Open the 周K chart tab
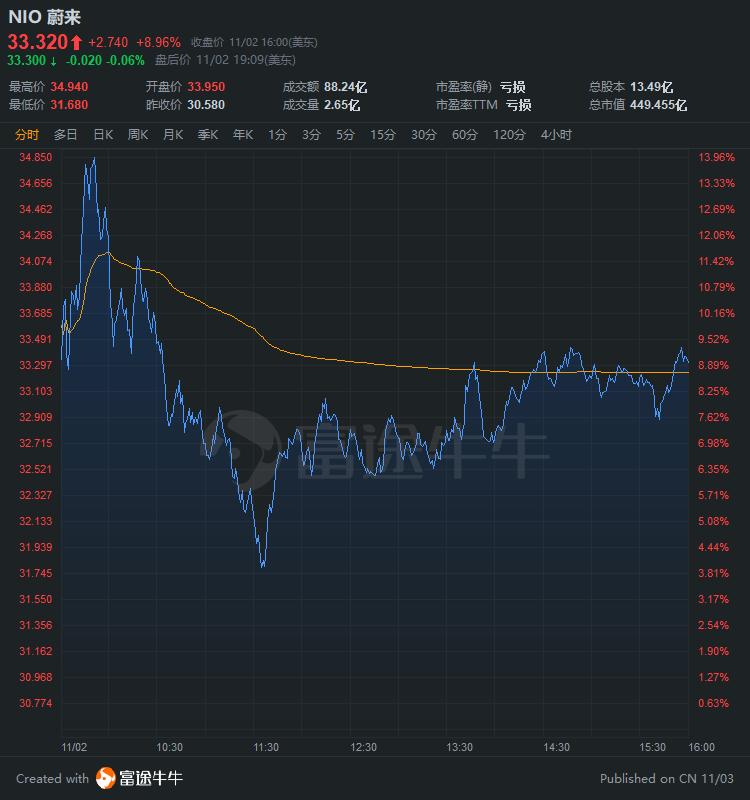Viewport: 750px width, 800px height. (x=138, y=135)
